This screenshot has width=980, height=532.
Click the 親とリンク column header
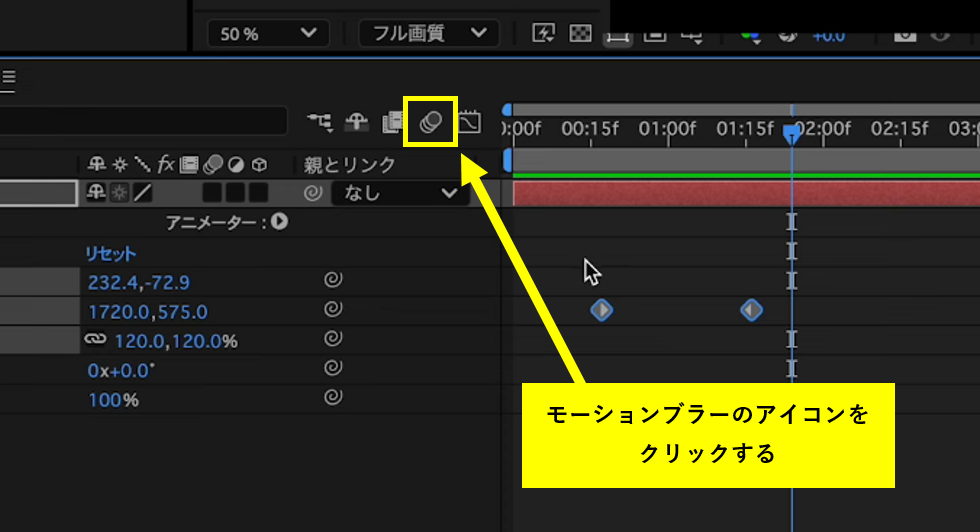[x=349, y=165]
